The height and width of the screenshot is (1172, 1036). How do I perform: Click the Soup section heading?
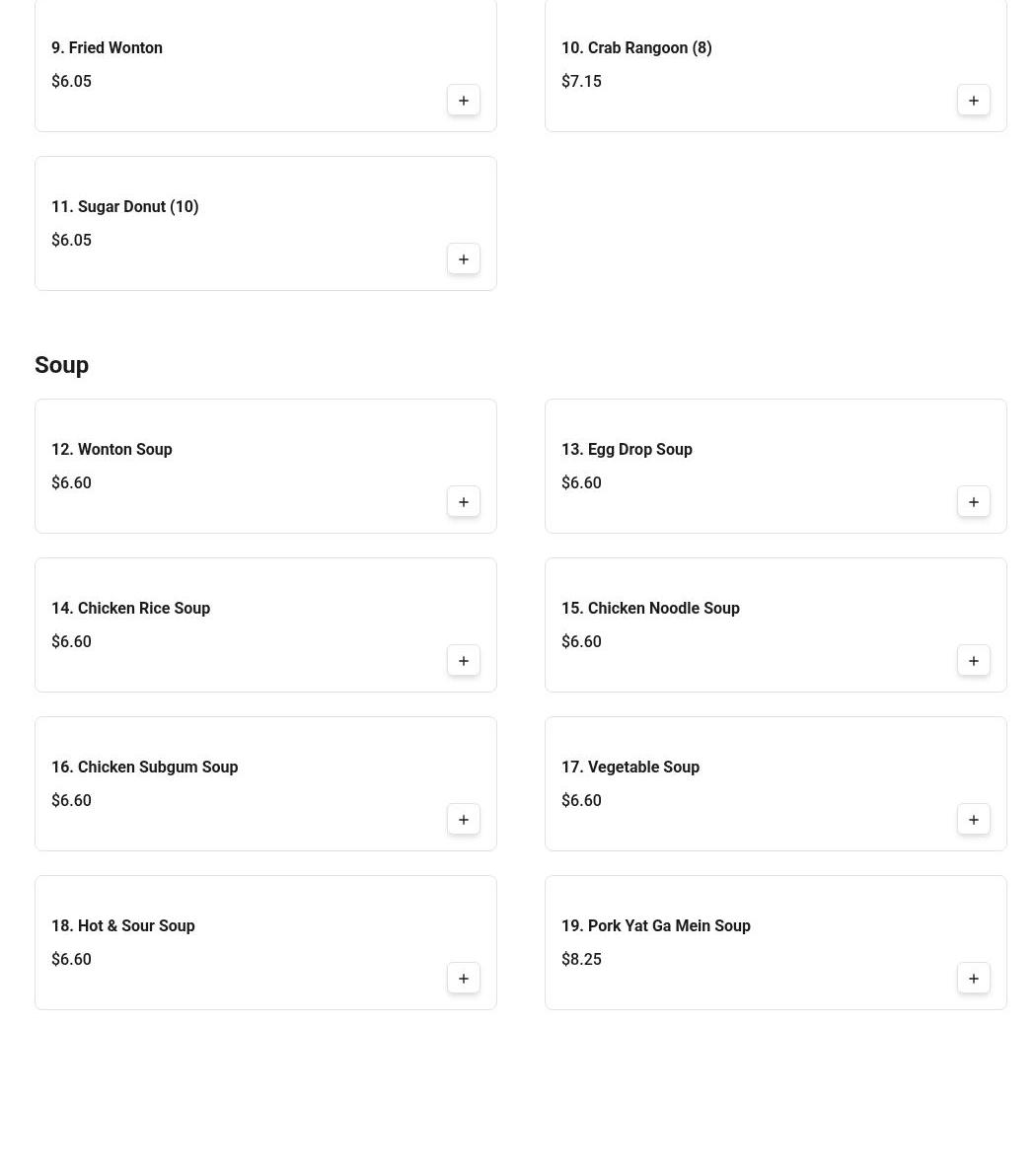[61, 365]
